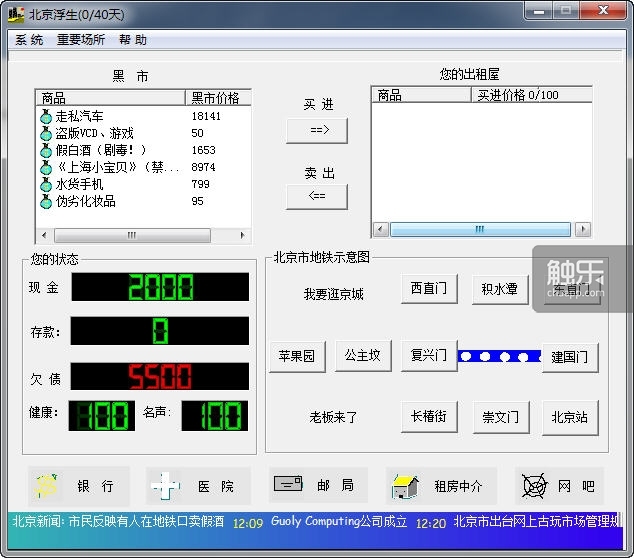Select 伪劣化妆品 item icon
Viewport: 634px width, 558px height.
coord(46,201)
